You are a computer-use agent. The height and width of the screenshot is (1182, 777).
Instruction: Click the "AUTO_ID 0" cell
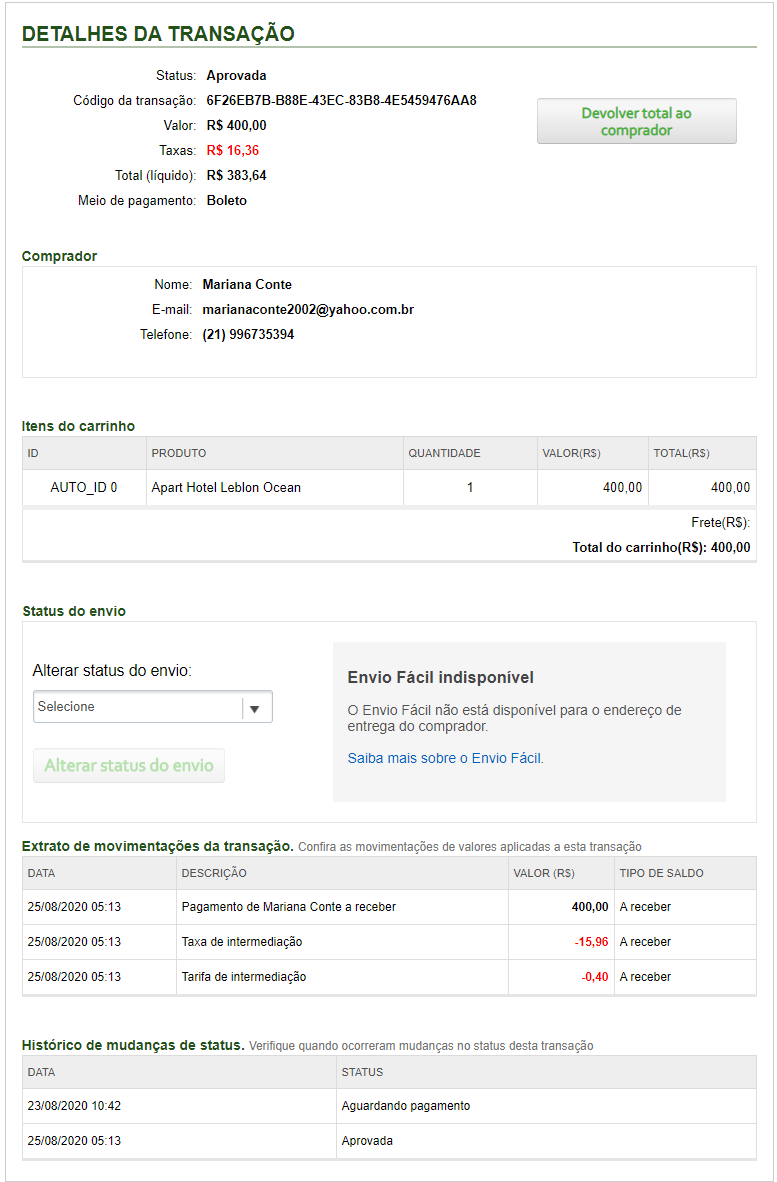(x=84, y=488)
